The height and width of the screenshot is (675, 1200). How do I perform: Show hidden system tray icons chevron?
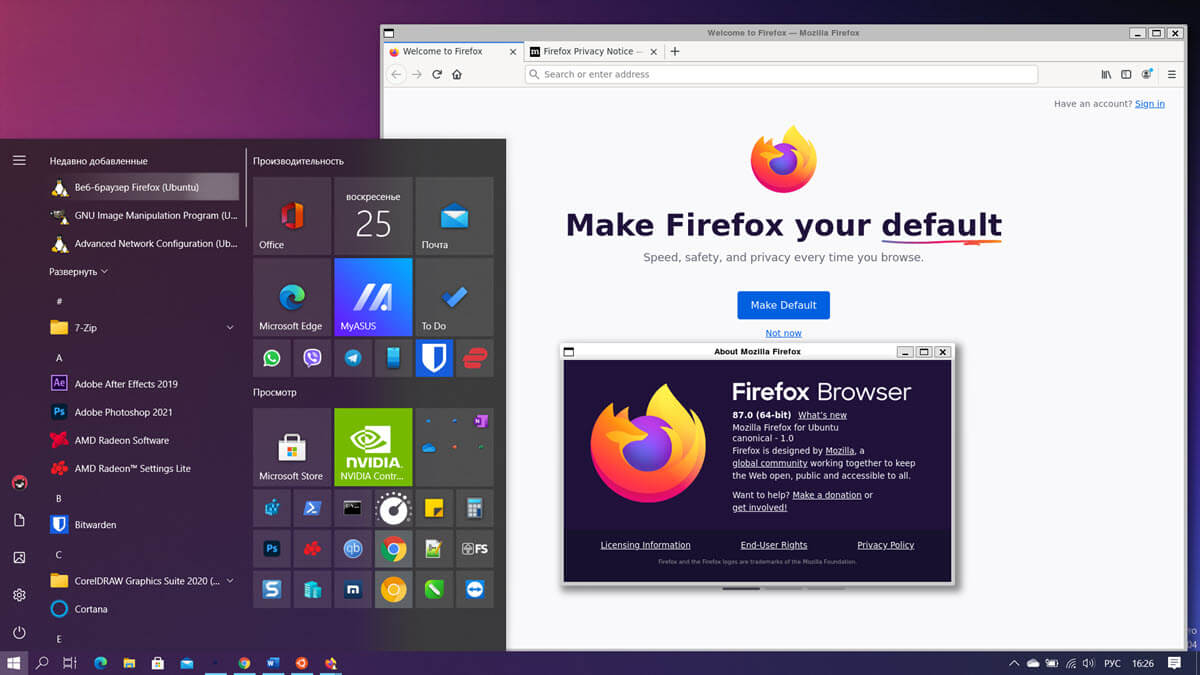click(x=1016, y=663)
